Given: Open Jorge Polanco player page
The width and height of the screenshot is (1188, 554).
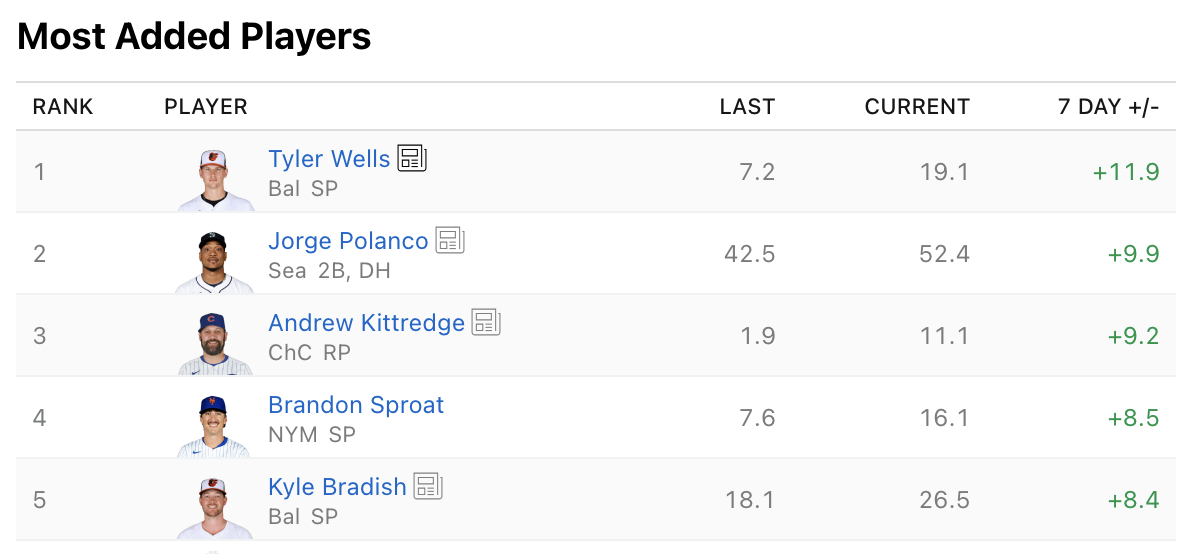Looking at the screenshot, I should 348,241.
